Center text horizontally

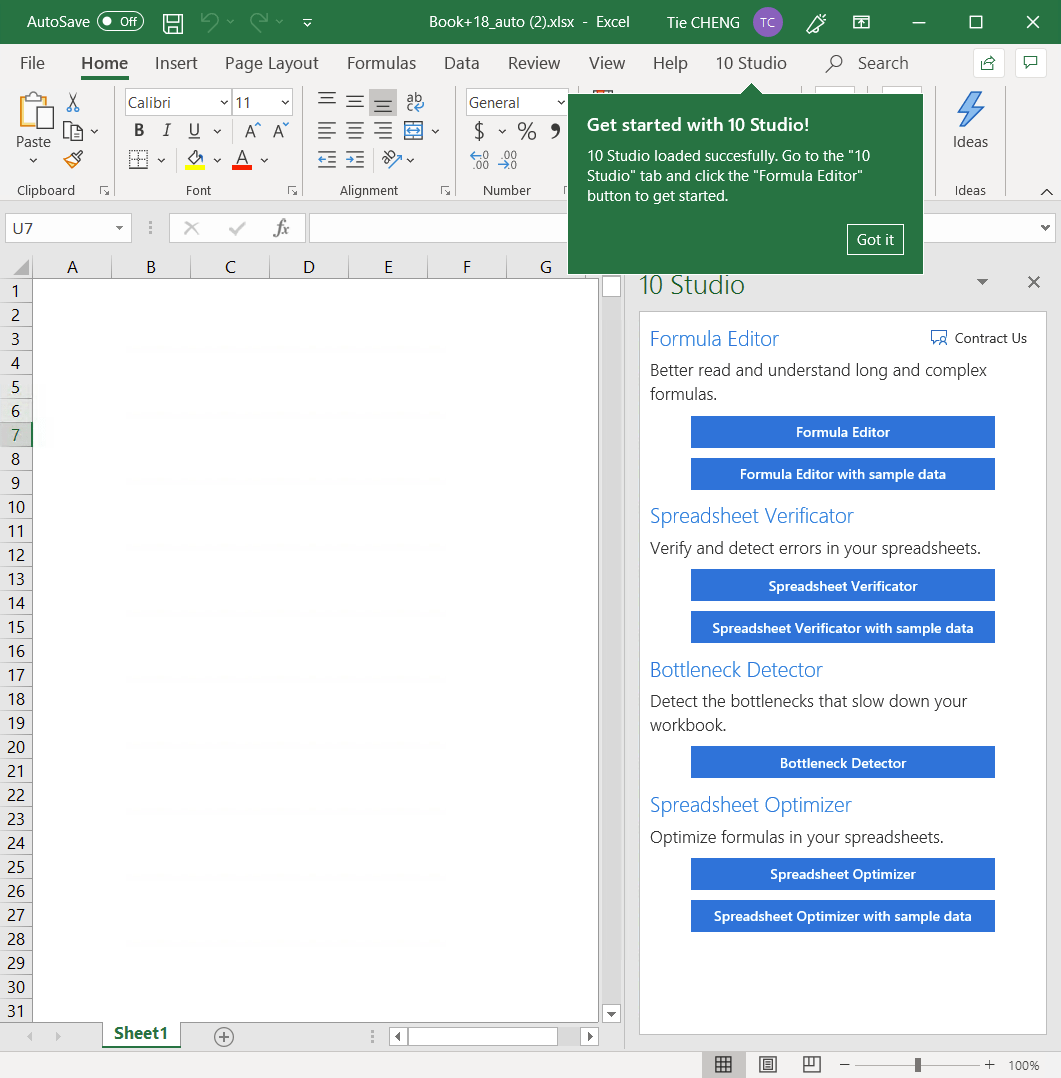pyautogui.click(x=355, y=131)
